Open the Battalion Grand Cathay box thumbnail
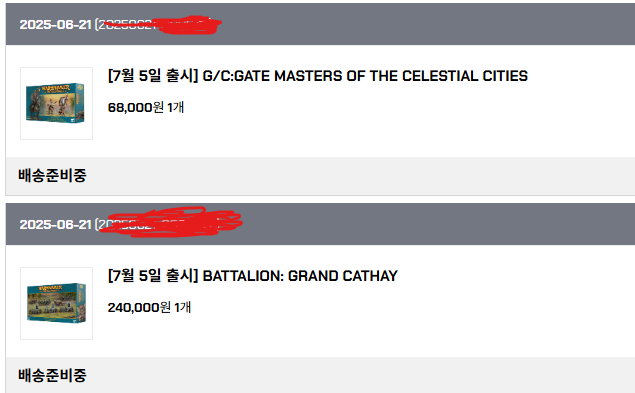Image resolution: width=635 pixels, height=393 pixels. click(56, 303)
